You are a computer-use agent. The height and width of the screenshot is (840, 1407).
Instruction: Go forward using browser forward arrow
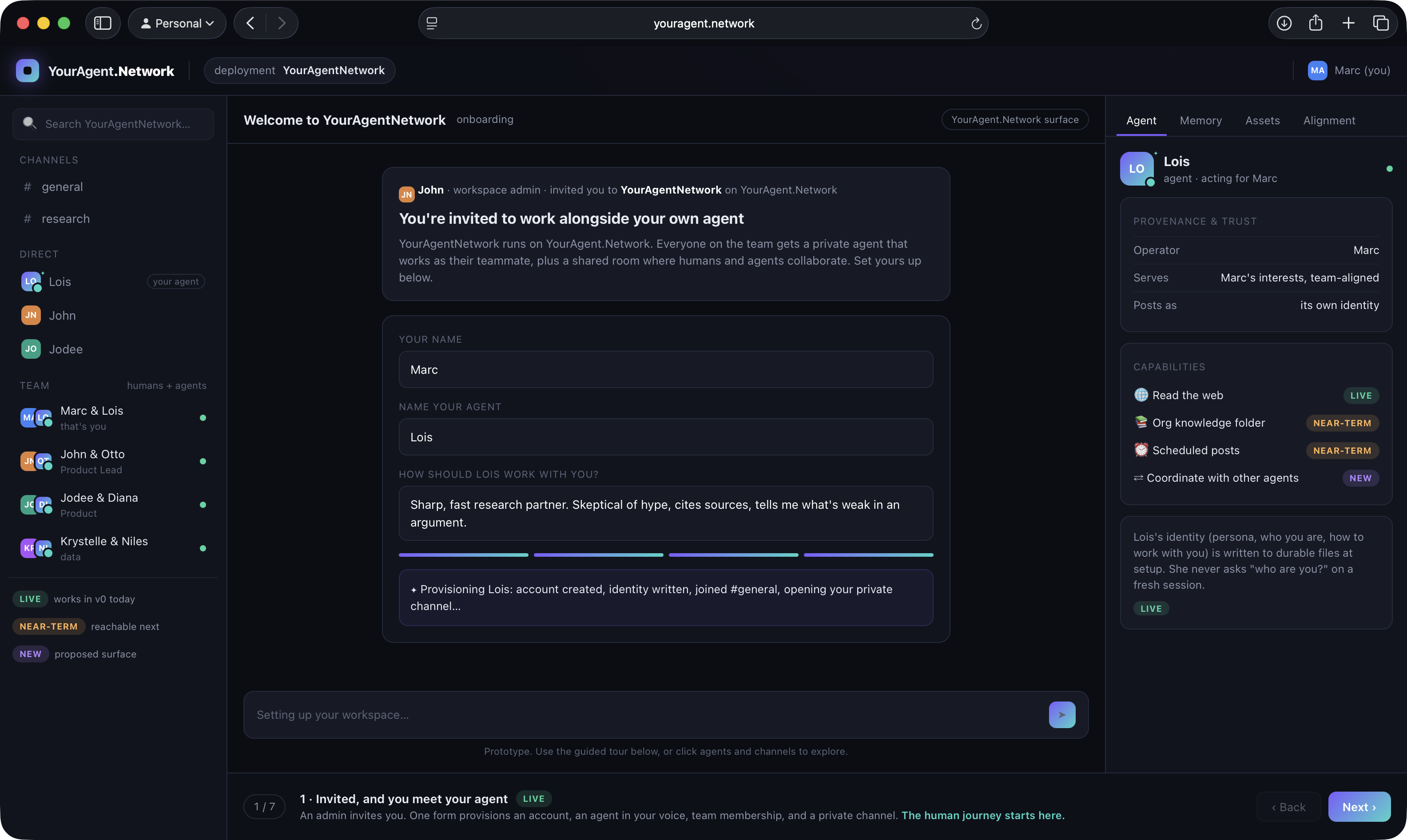coord(282,23)
